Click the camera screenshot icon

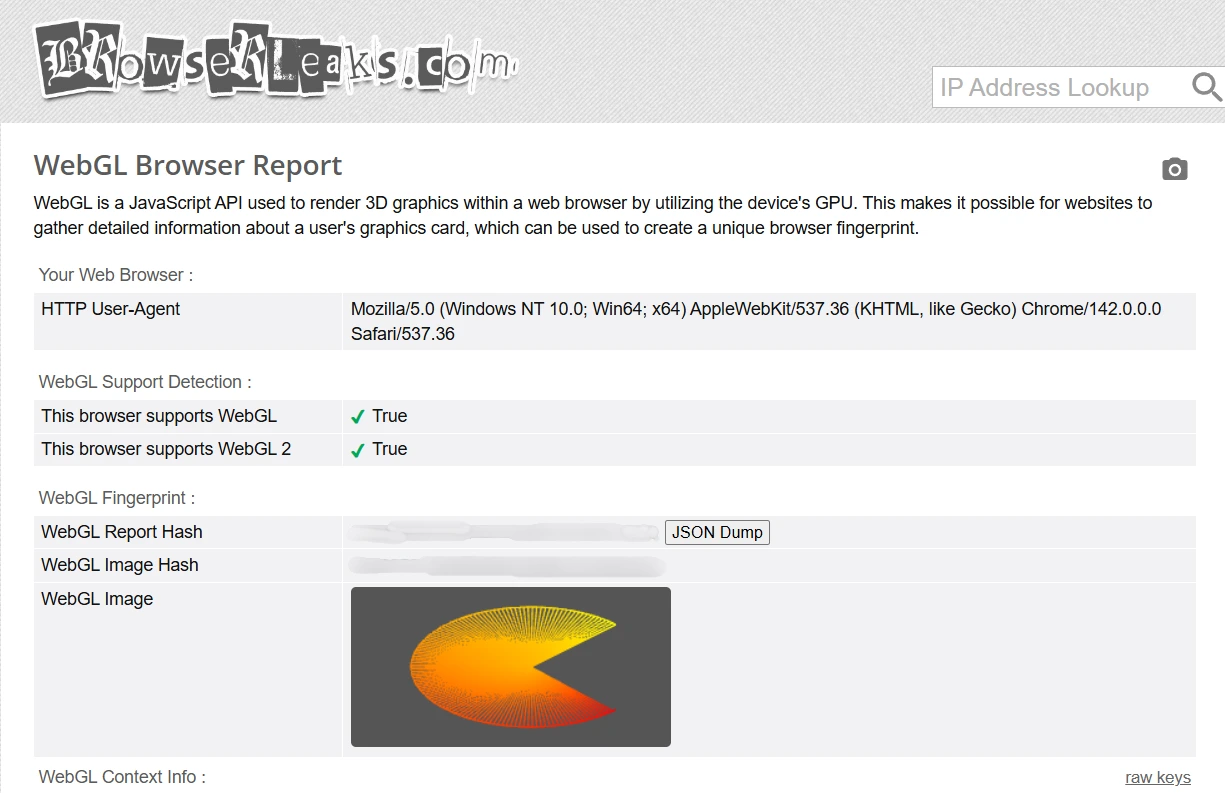pos(1175,169)
